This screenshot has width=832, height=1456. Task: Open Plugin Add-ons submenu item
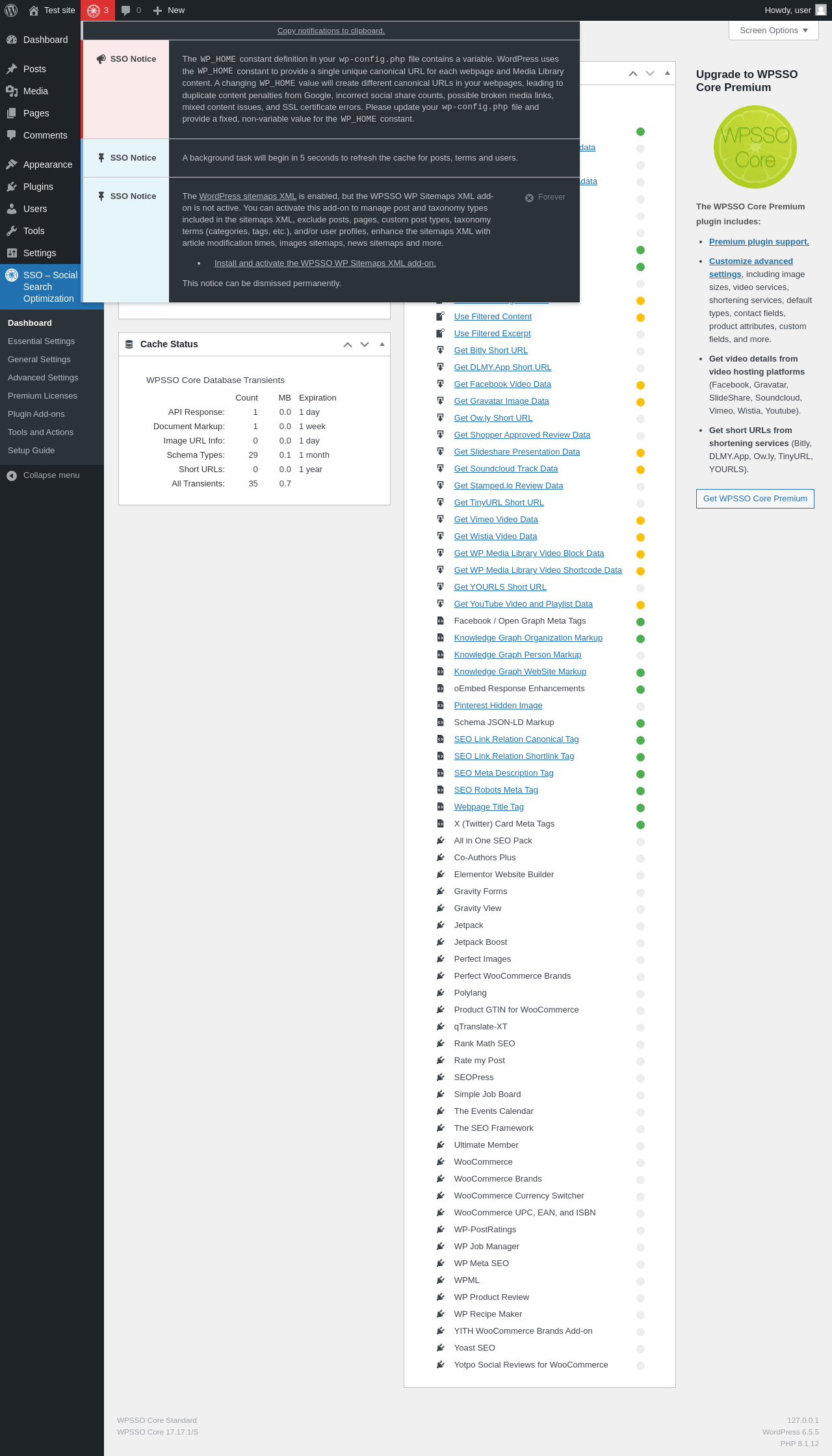[x=36, y=414]
